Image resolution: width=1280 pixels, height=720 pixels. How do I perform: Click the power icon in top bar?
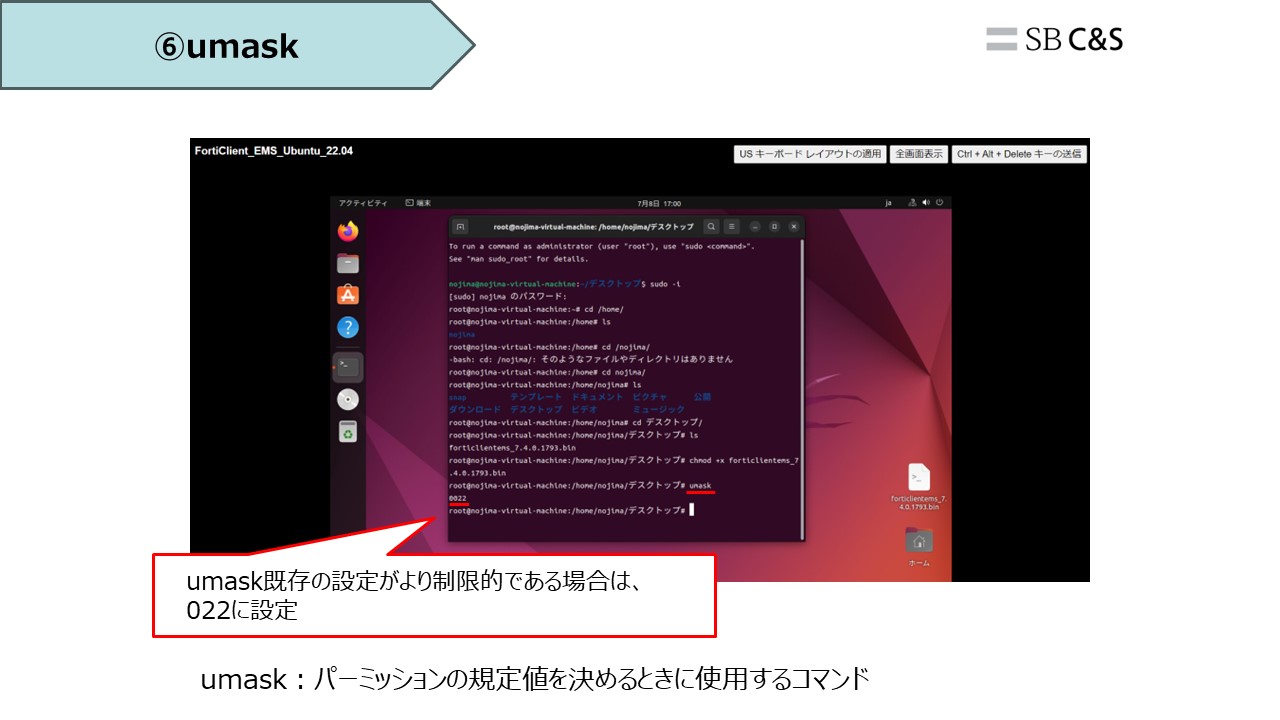coord(939,202)
